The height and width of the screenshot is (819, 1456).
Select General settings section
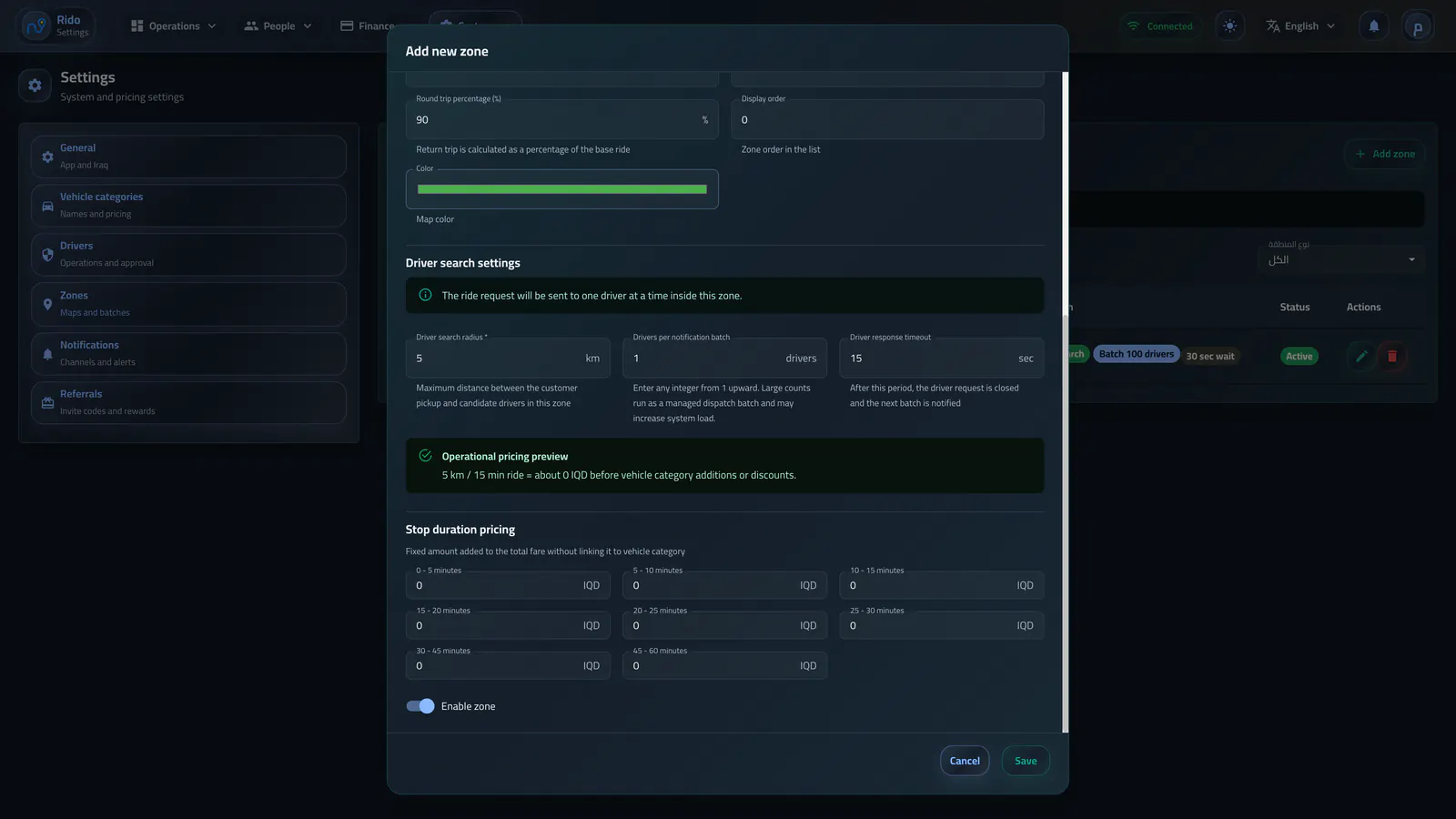[x=188, y=157]
